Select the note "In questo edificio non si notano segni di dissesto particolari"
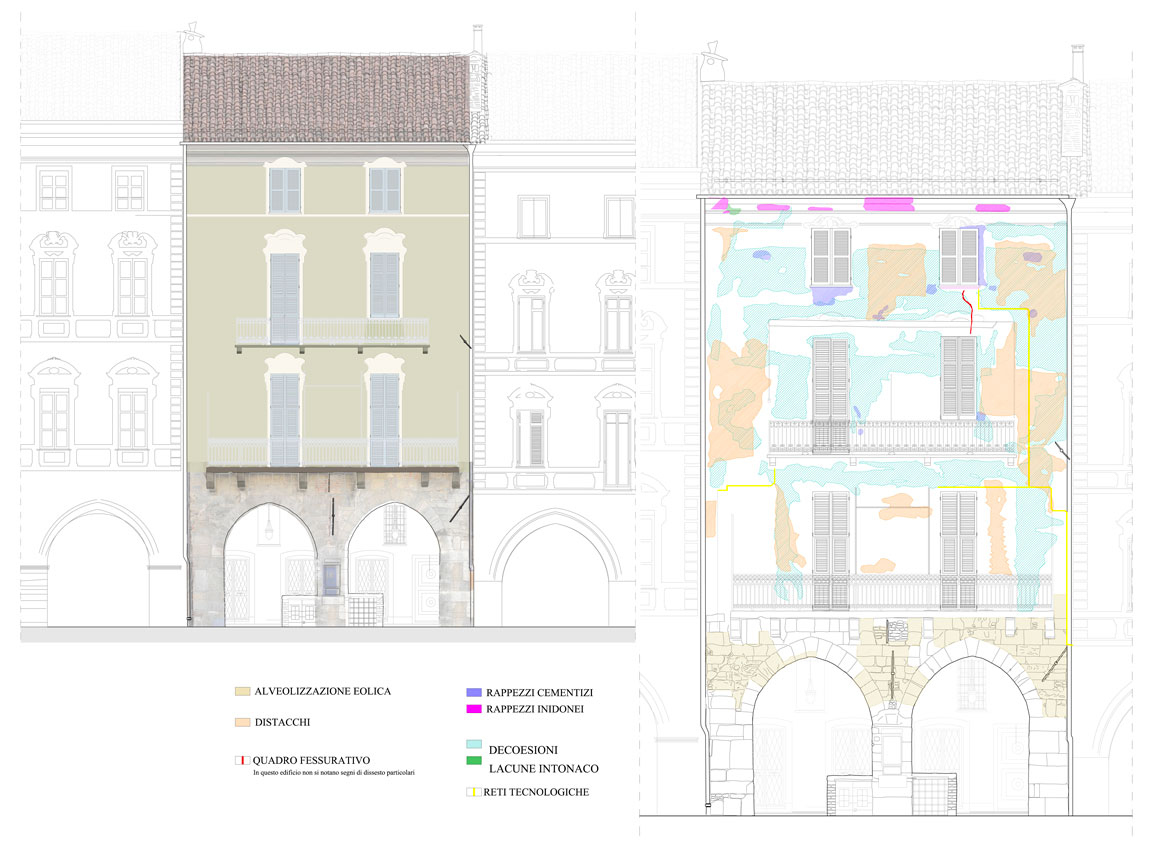Screen dimensions: 1150x847 click(334, 773)
